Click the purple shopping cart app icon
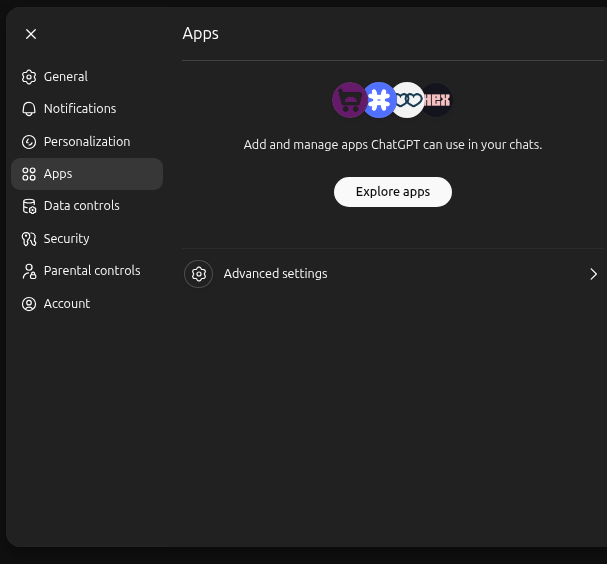The width and height of the screenshot is (607, 564). pyautogui.click(x=349, y=100)
